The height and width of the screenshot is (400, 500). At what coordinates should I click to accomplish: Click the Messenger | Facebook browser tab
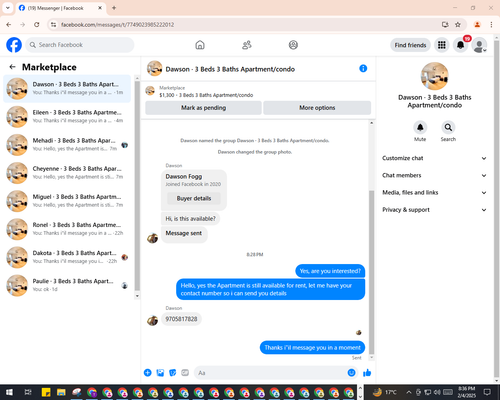tap(60, 8)
